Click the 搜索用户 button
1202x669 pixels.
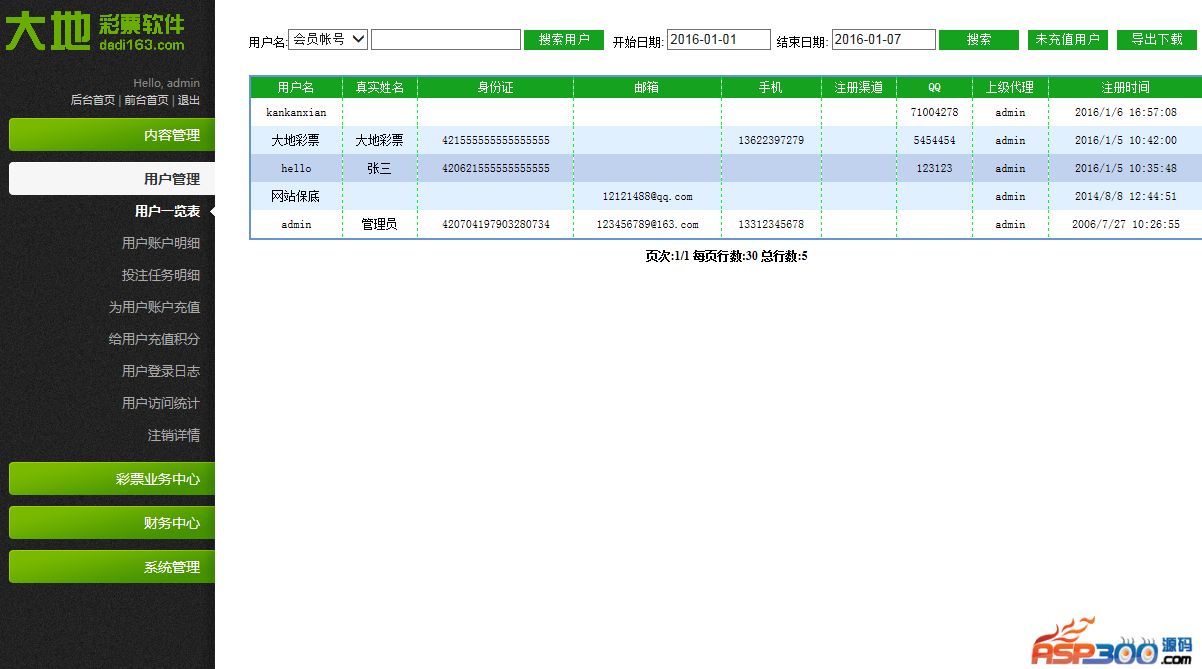(564, 40)
